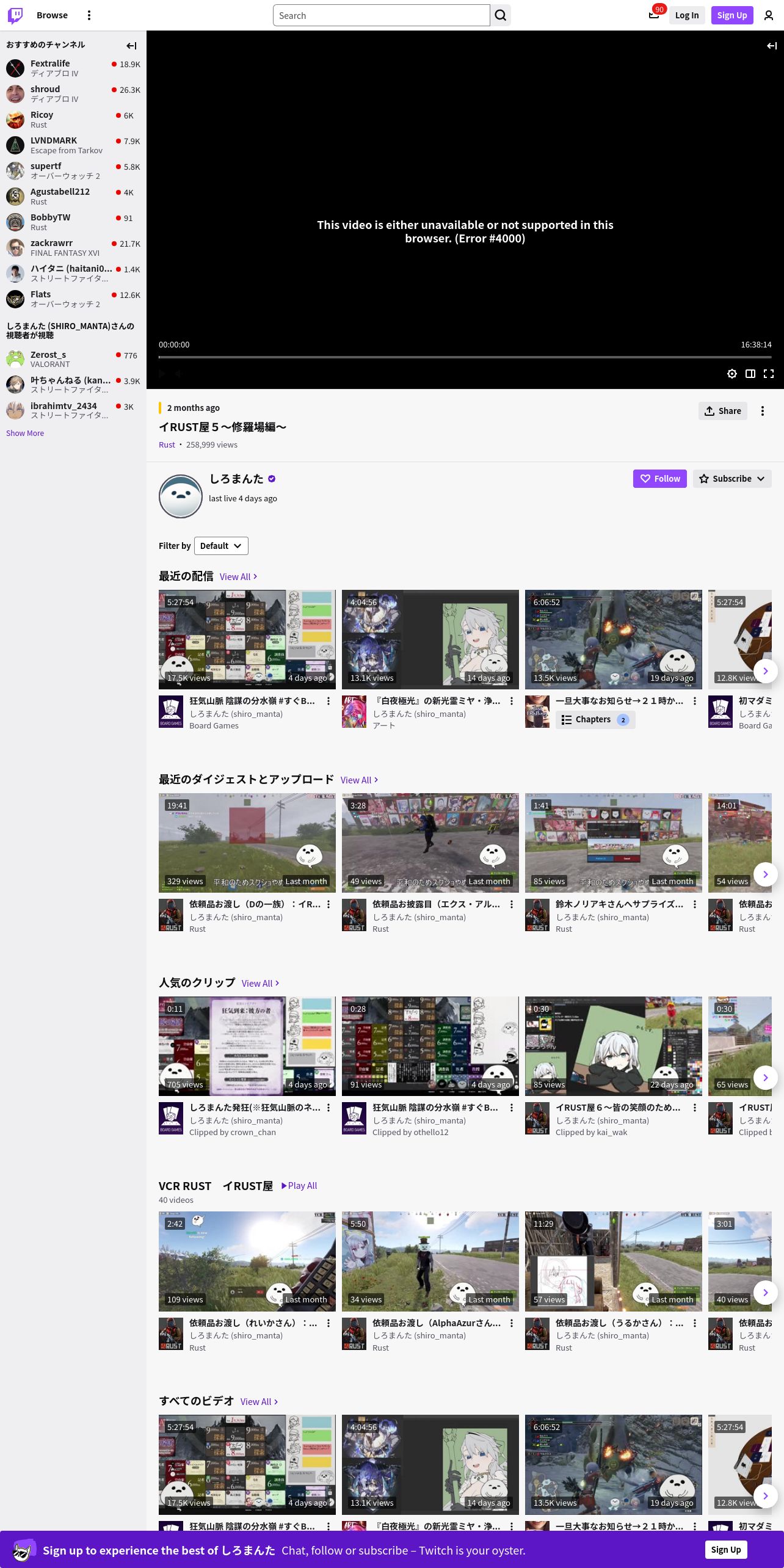View All under すべてのビデオ
784x1568 pixels.
click(x=260, y=1402)
